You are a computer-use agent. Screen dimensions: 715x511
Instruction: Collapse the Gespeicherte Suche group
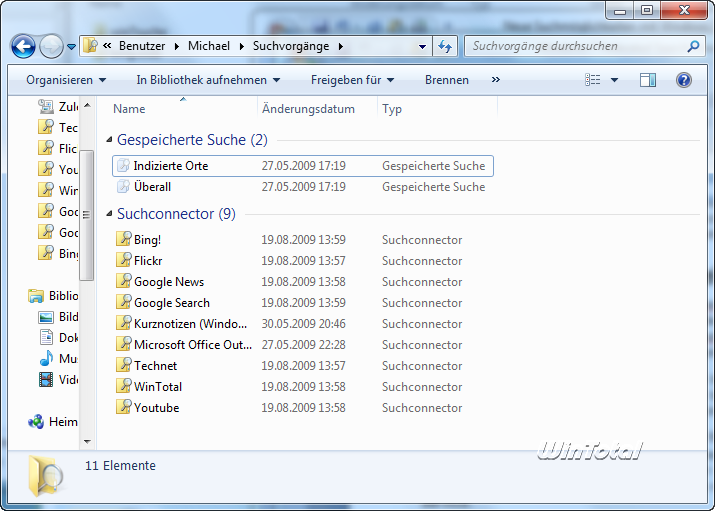point(109,139)
